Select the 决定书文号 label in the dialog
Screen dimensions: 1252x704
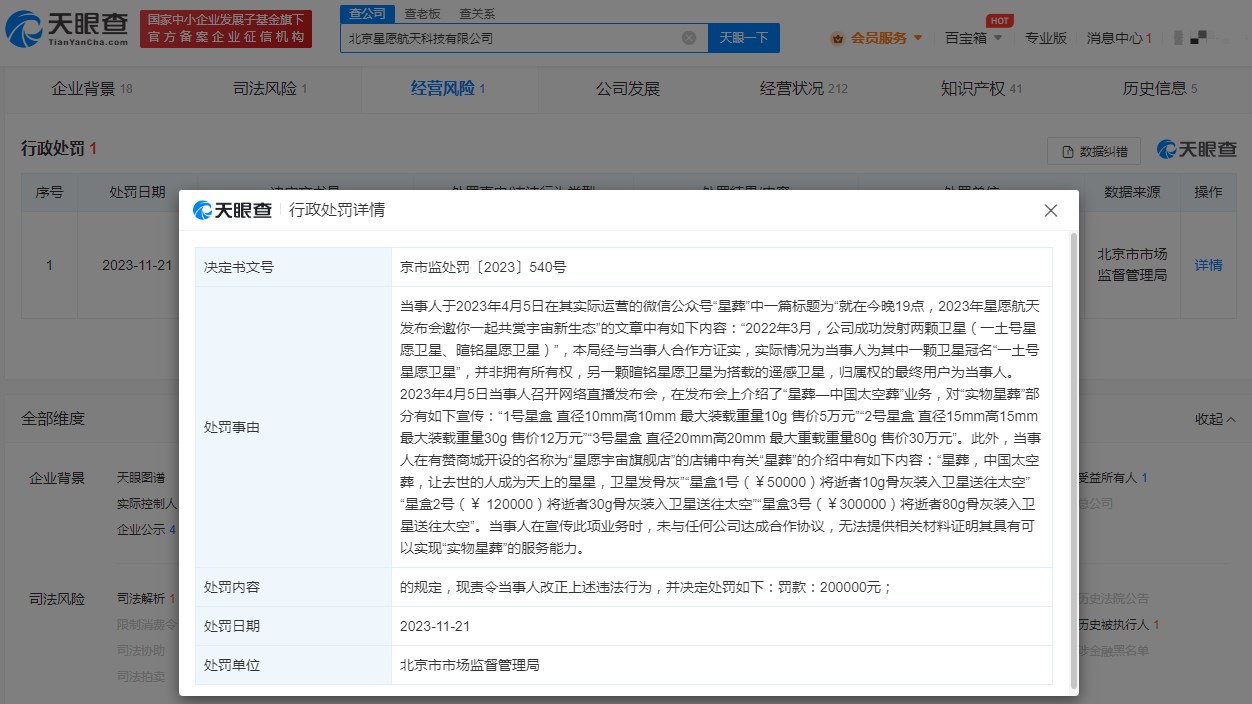(x=238, y=267)
